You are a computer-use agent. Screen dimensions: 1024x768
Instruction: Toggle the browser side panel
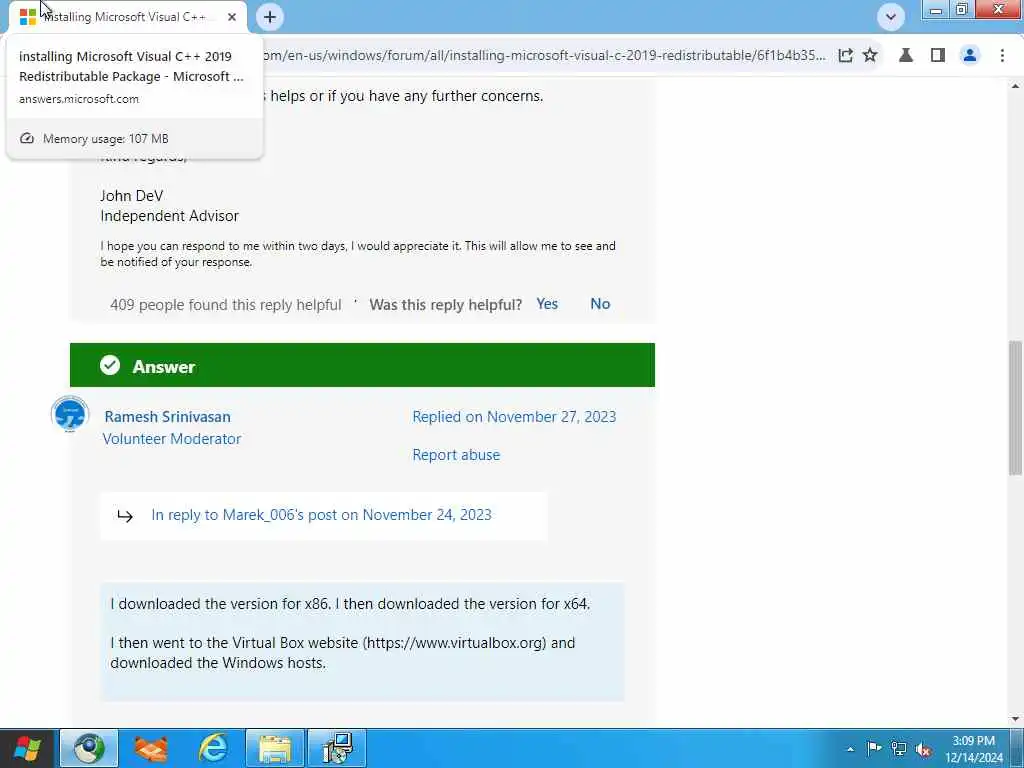[938, 56]
